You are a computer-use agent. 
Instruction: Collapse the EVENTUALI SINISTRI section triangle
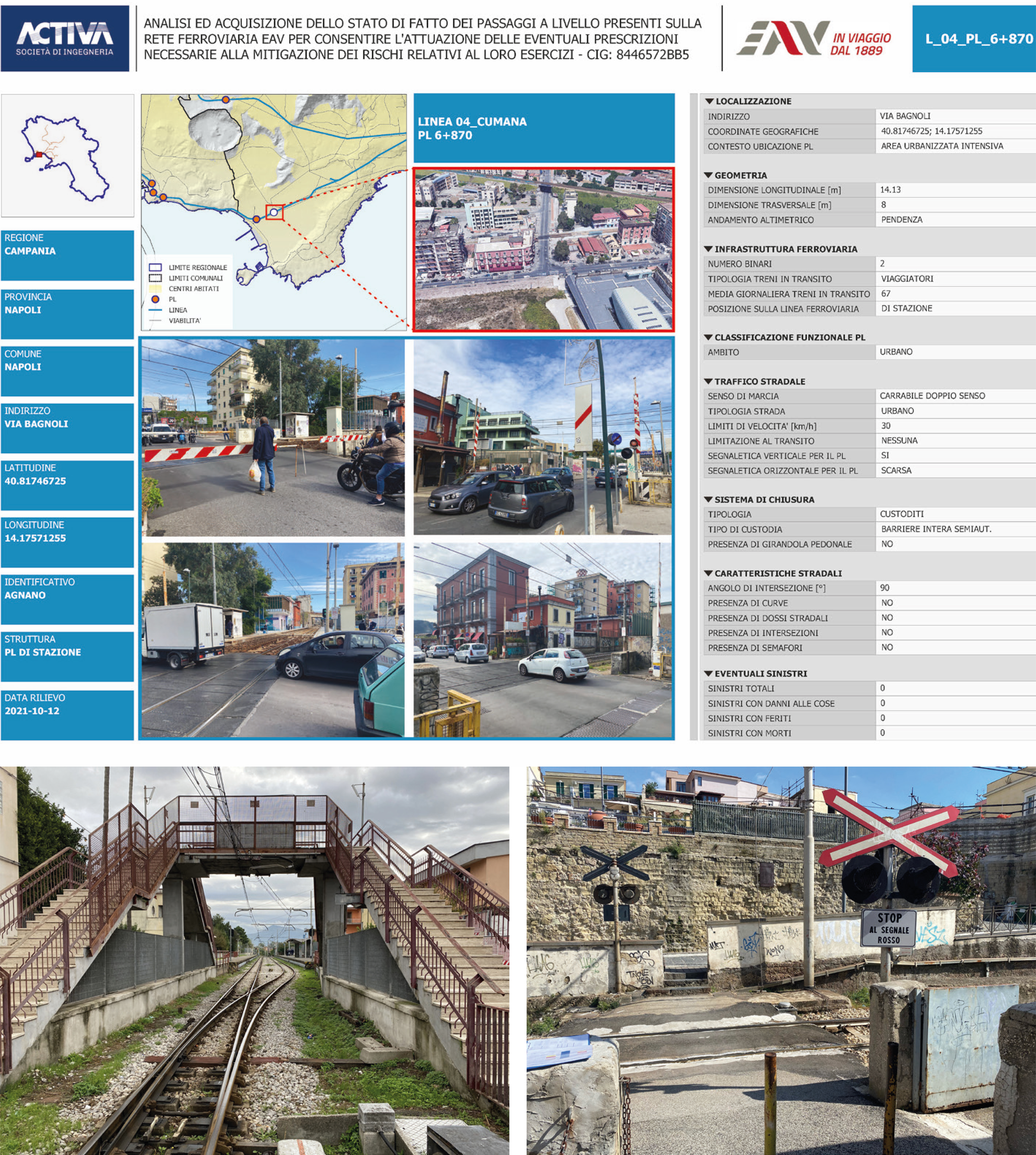[x=709, y=674]
